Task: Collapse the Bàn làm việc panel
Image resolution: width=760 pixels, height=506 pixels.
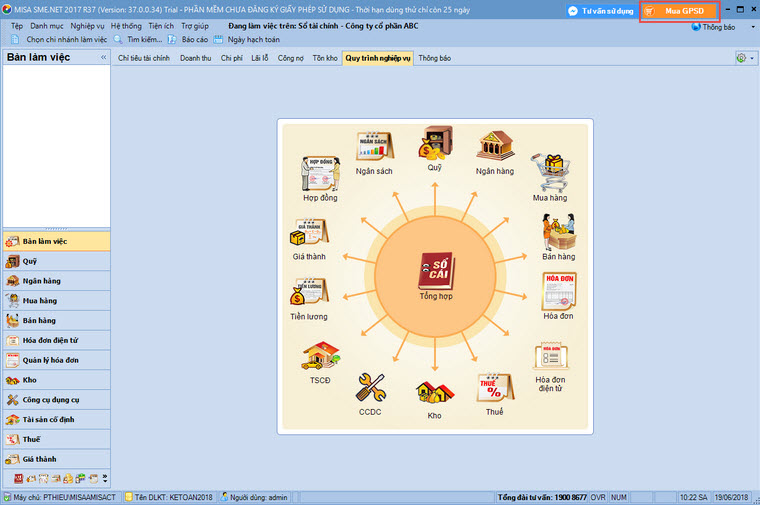Action: pos(104,58)
